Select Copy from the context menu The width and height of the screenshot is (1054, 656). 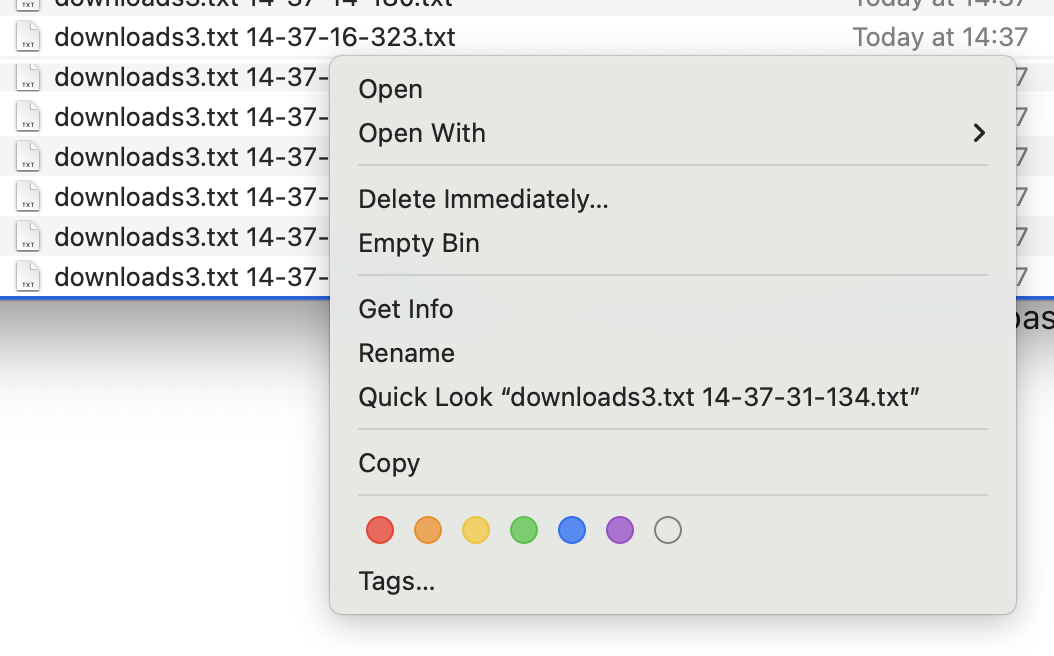click(389, 463)
